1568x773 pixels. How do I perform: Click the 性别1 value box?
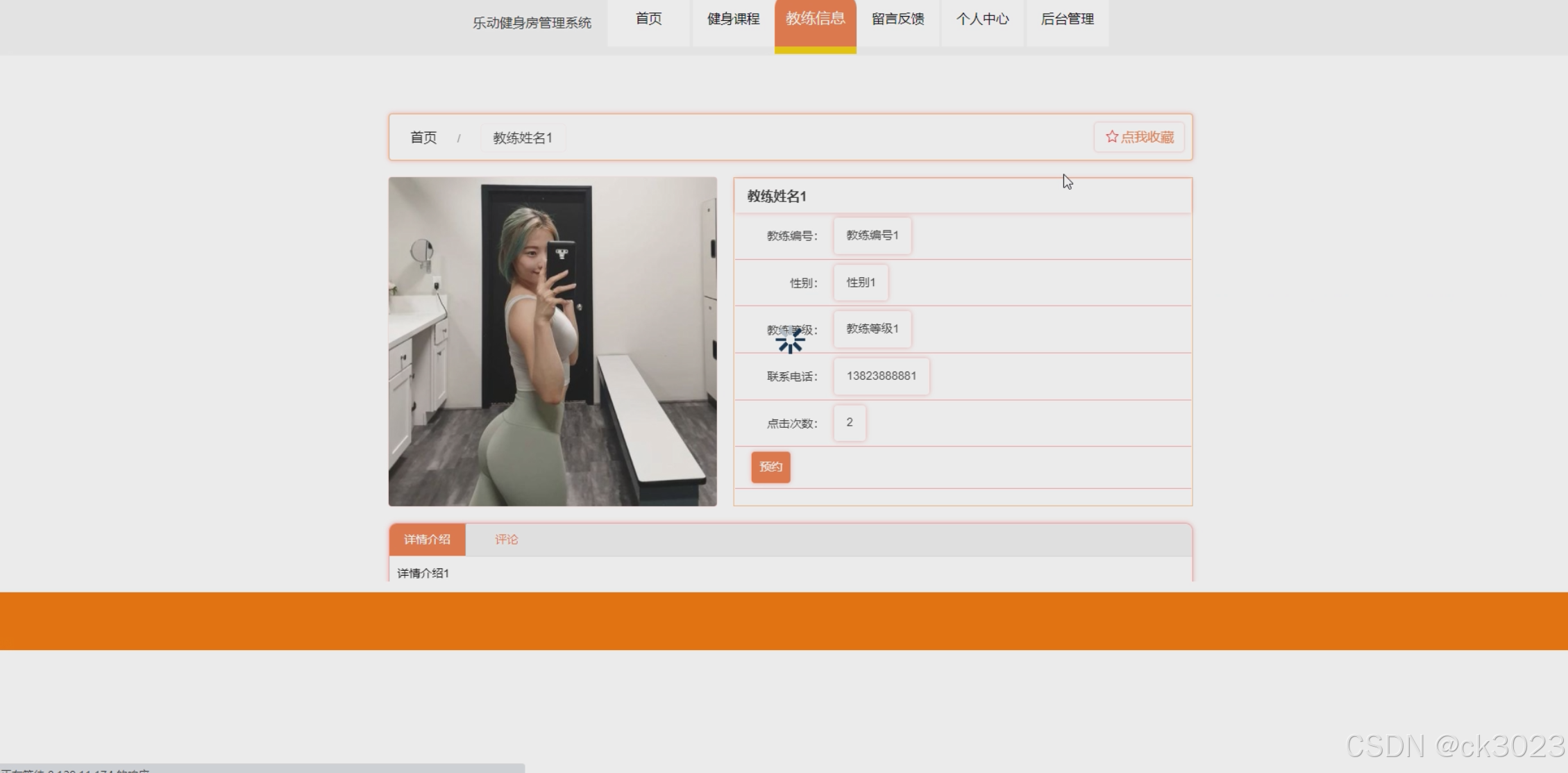coord(861,283)
